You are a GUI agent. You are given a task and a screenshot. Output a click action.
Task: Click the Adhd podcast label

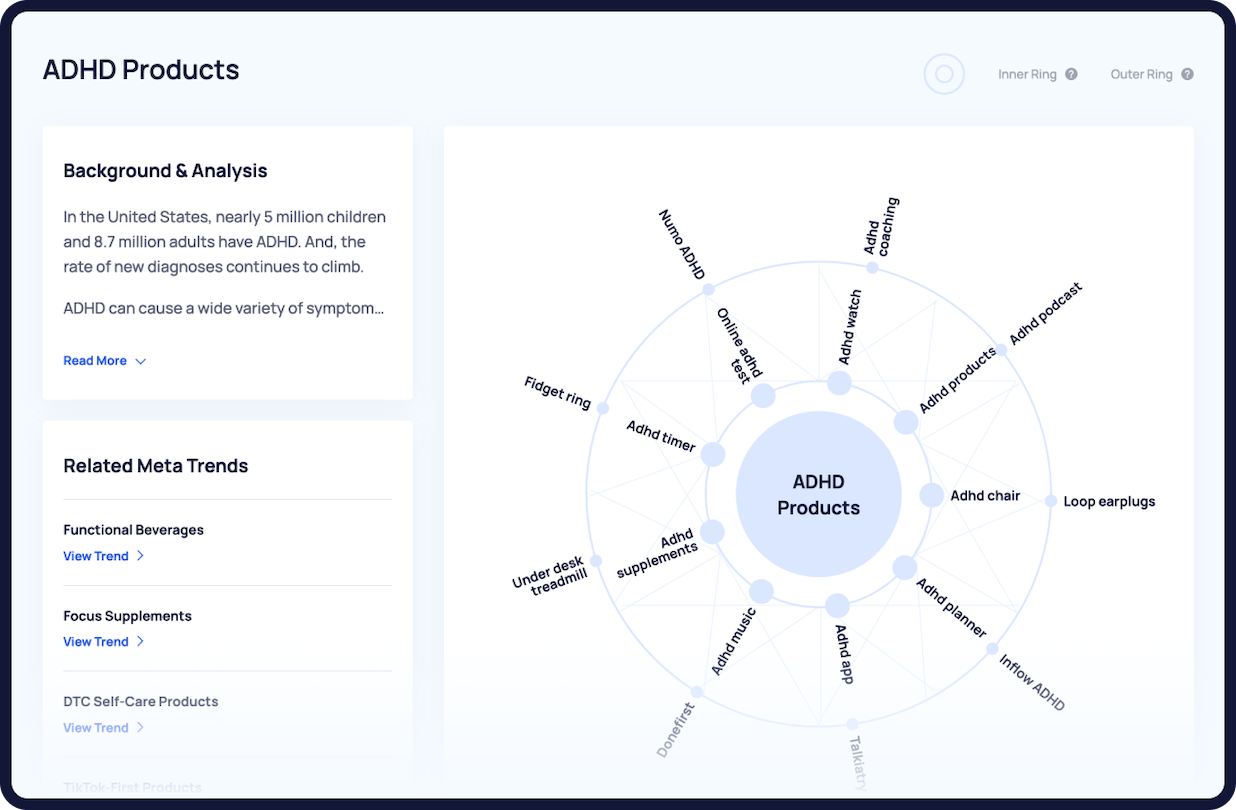click(1045, 314)
